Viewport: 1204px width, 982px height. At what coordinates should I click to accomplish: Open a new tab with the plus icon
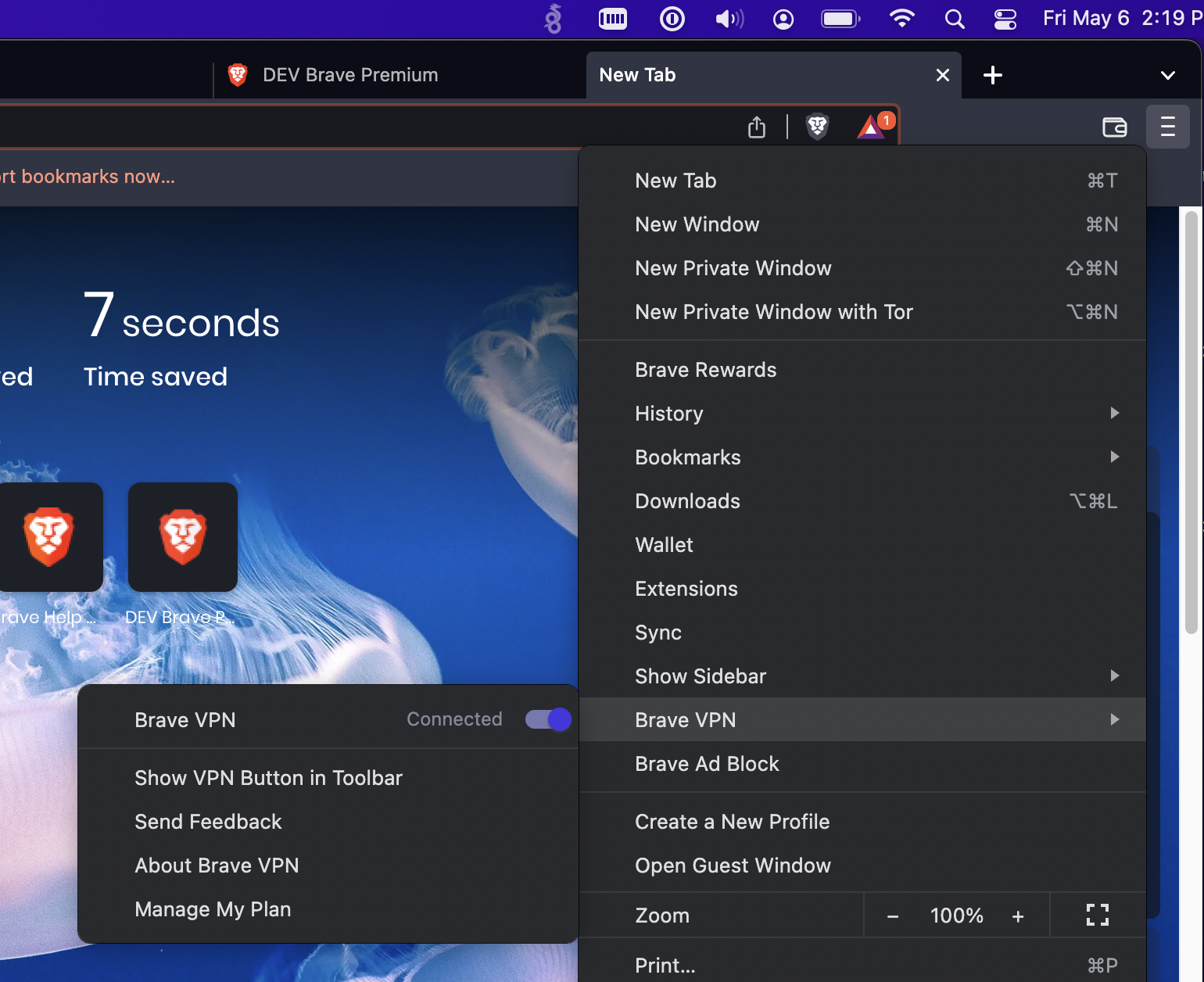pos(992,75)
